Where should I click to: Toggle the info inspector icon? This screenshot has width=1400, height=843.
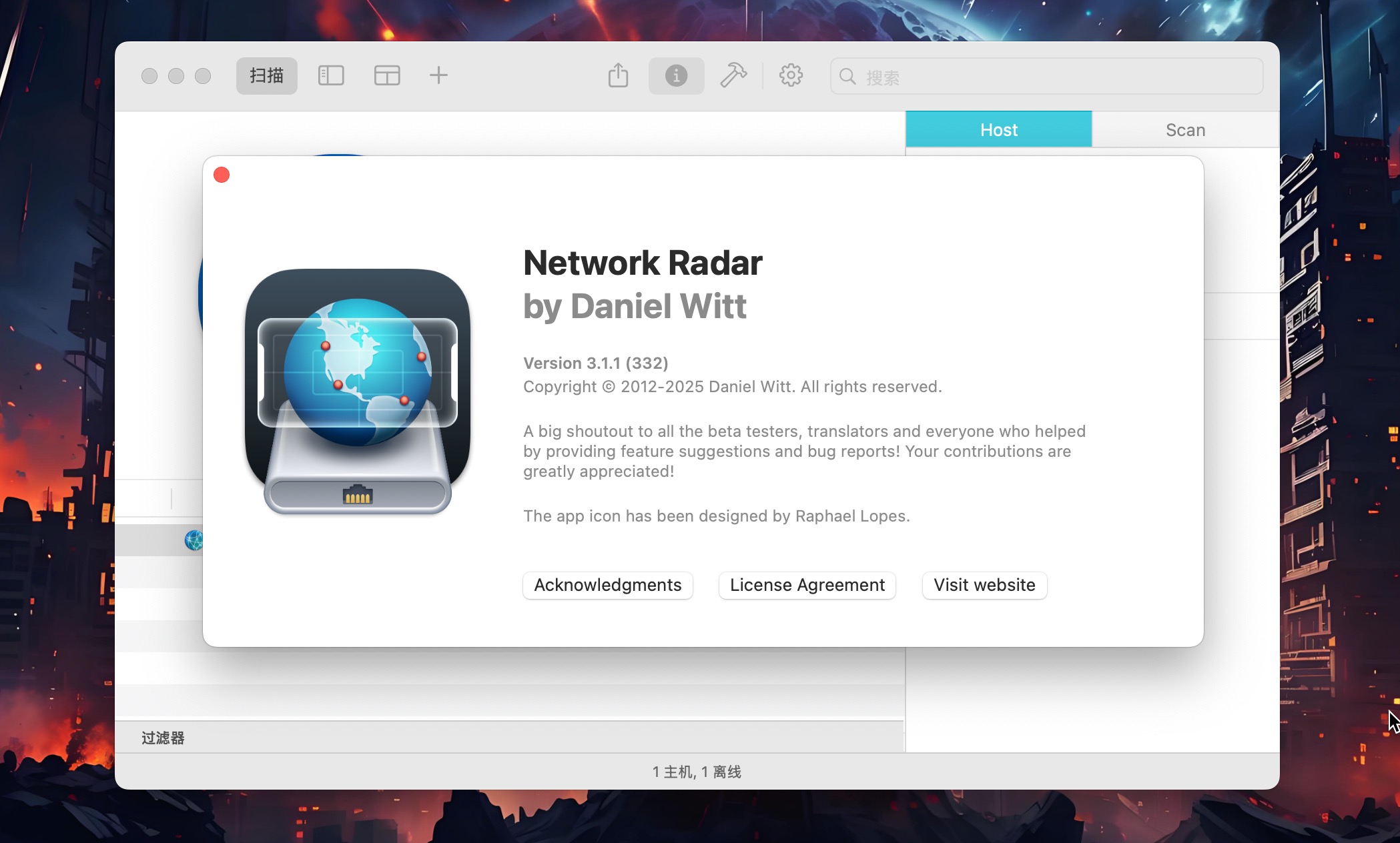(x=677, y=75)
